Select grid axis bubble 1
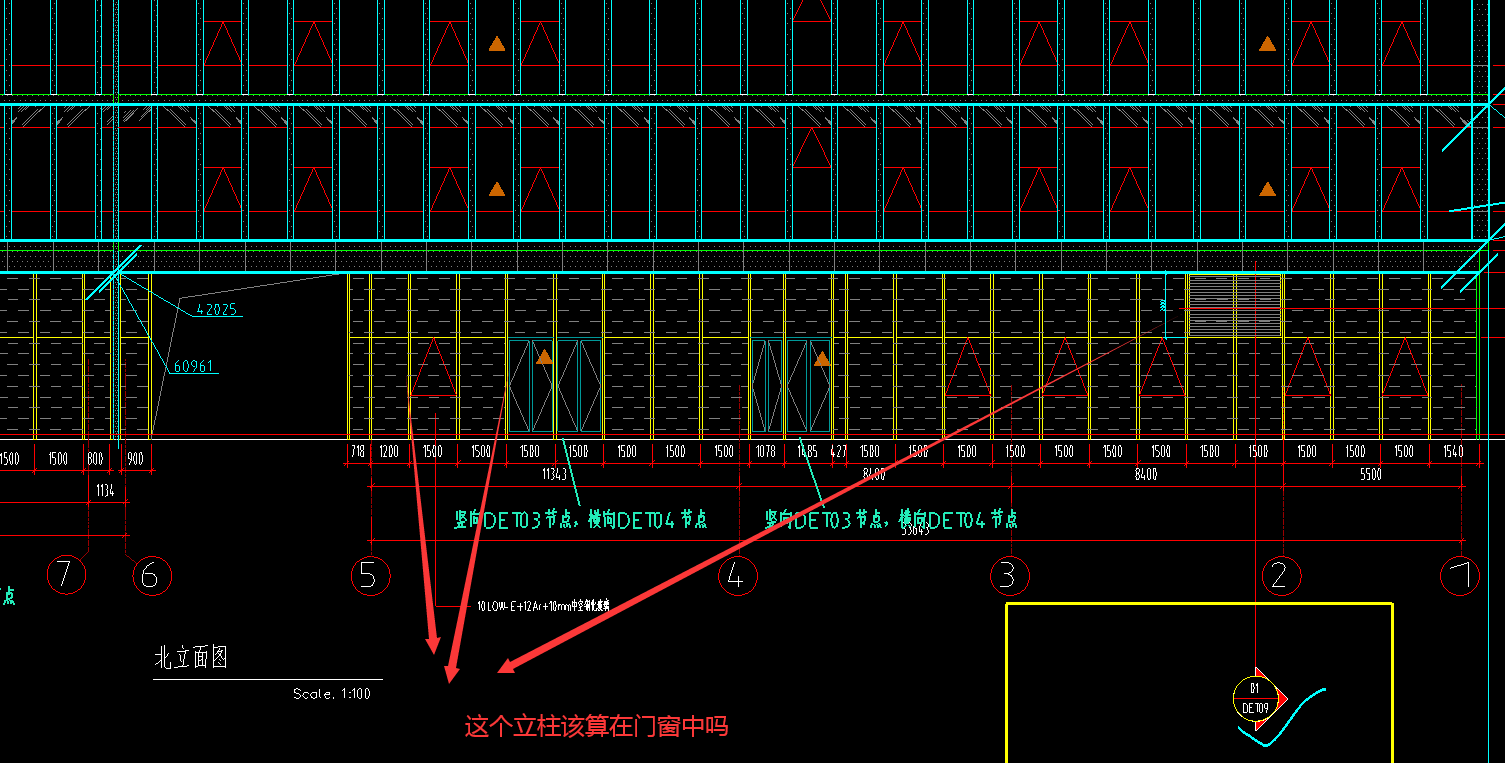The image size is (1505, 763). pyautogui.click(x=1459, y=576)
